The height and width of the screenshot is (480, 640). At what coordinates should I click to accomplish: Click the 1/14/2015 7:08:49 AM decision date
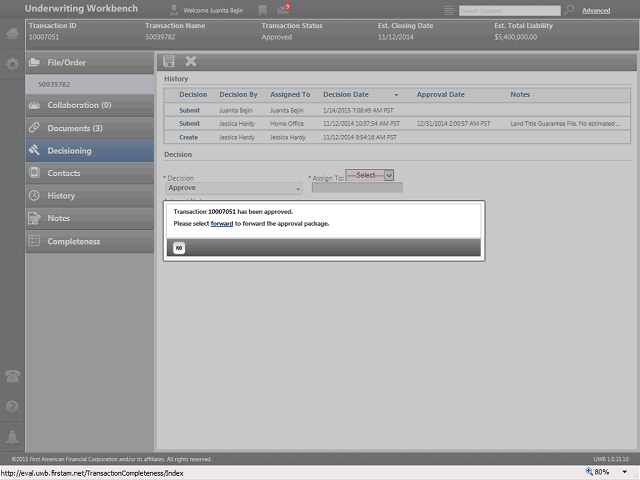point(358,111)
